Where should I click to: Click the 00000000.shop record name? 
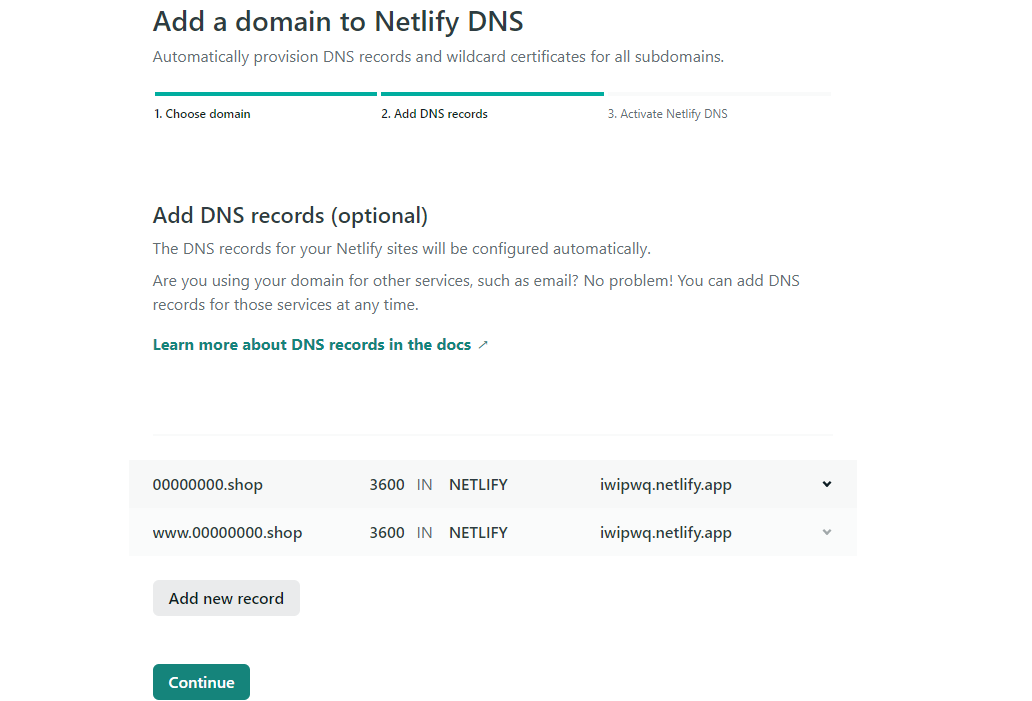click(208, 485)
